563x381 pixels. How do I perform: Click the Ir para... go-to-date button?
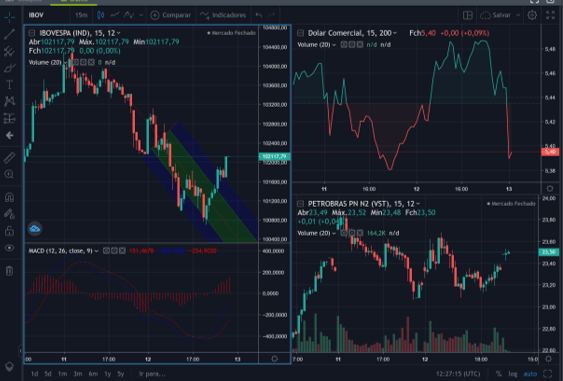click(152, 374)
